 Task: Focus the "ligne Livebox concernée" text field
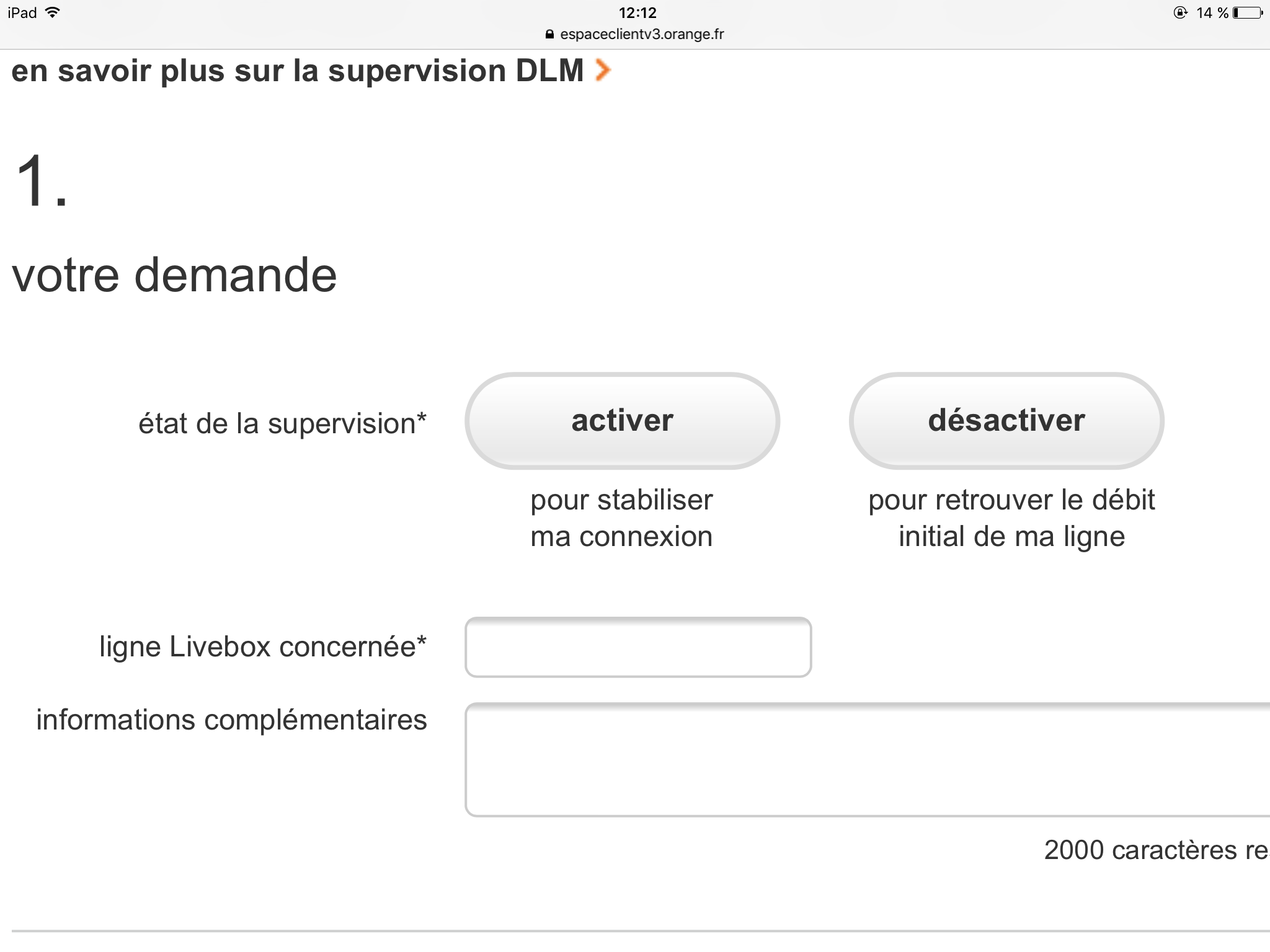637,647
